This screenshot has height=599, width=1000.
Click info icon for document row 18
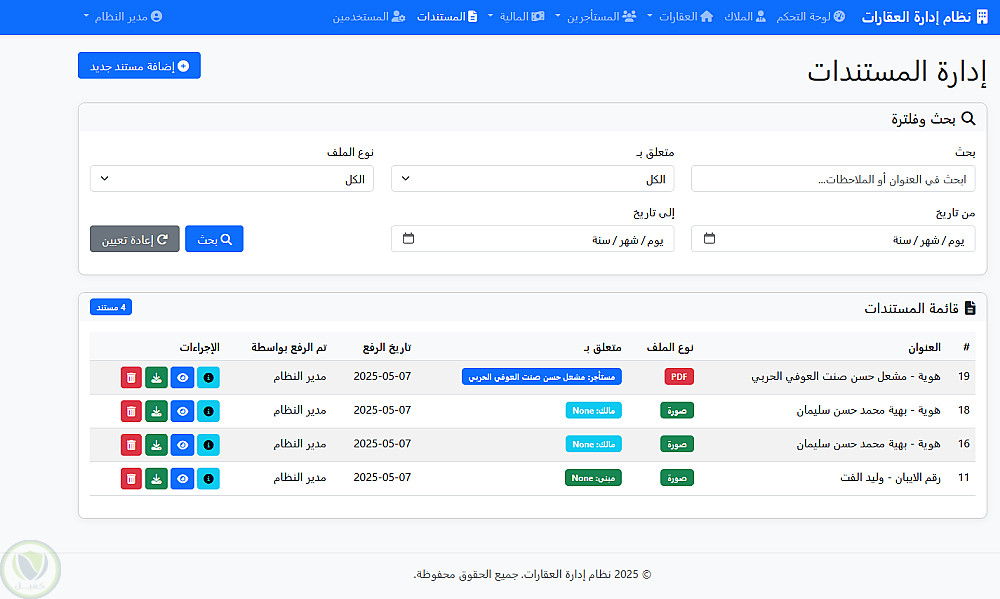[208, 411]
